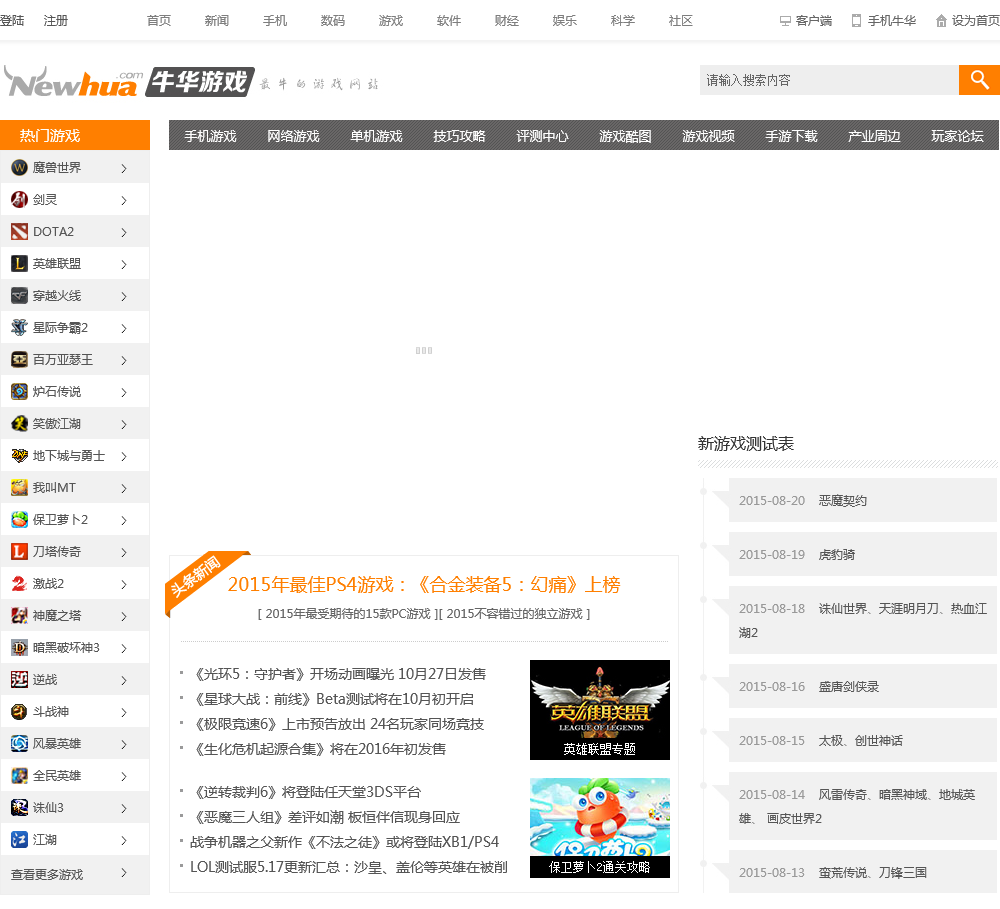Open the 单机游戏 navigation tab
This screenshot has height=909, width=1000.
point(376,136)
